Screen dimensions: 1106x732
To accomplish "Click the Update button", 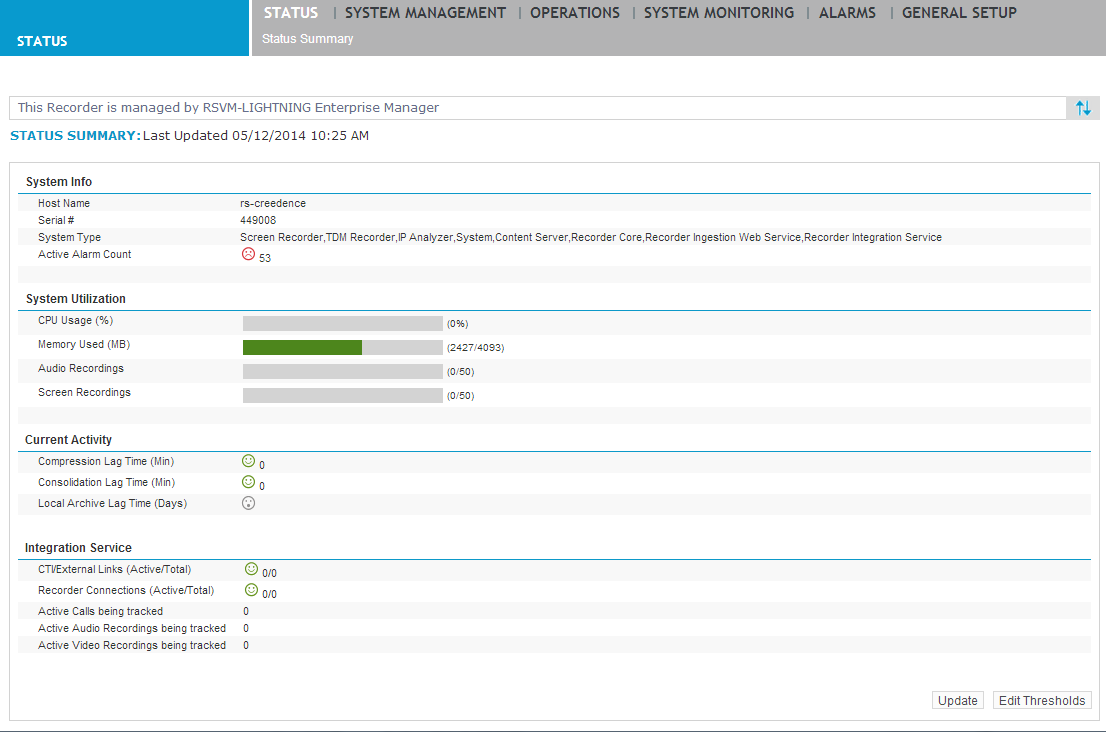I will [x=957, y=700].
